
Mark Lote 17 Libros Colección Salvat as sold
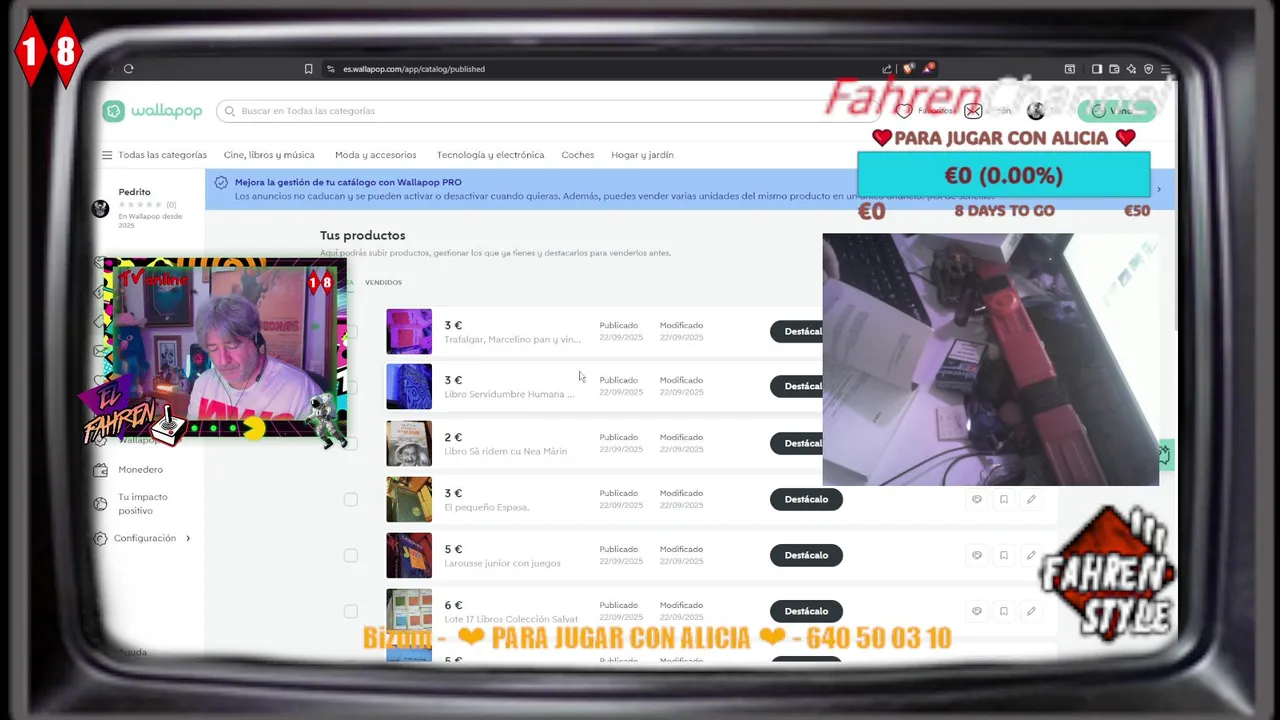coord(977,611)
